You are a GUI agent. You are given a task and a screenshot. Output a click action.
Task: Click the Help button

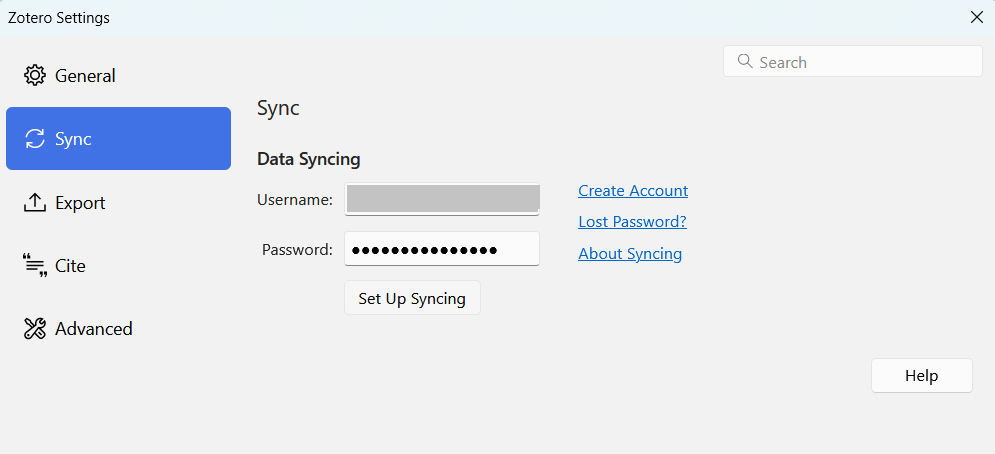coord(921,376)
